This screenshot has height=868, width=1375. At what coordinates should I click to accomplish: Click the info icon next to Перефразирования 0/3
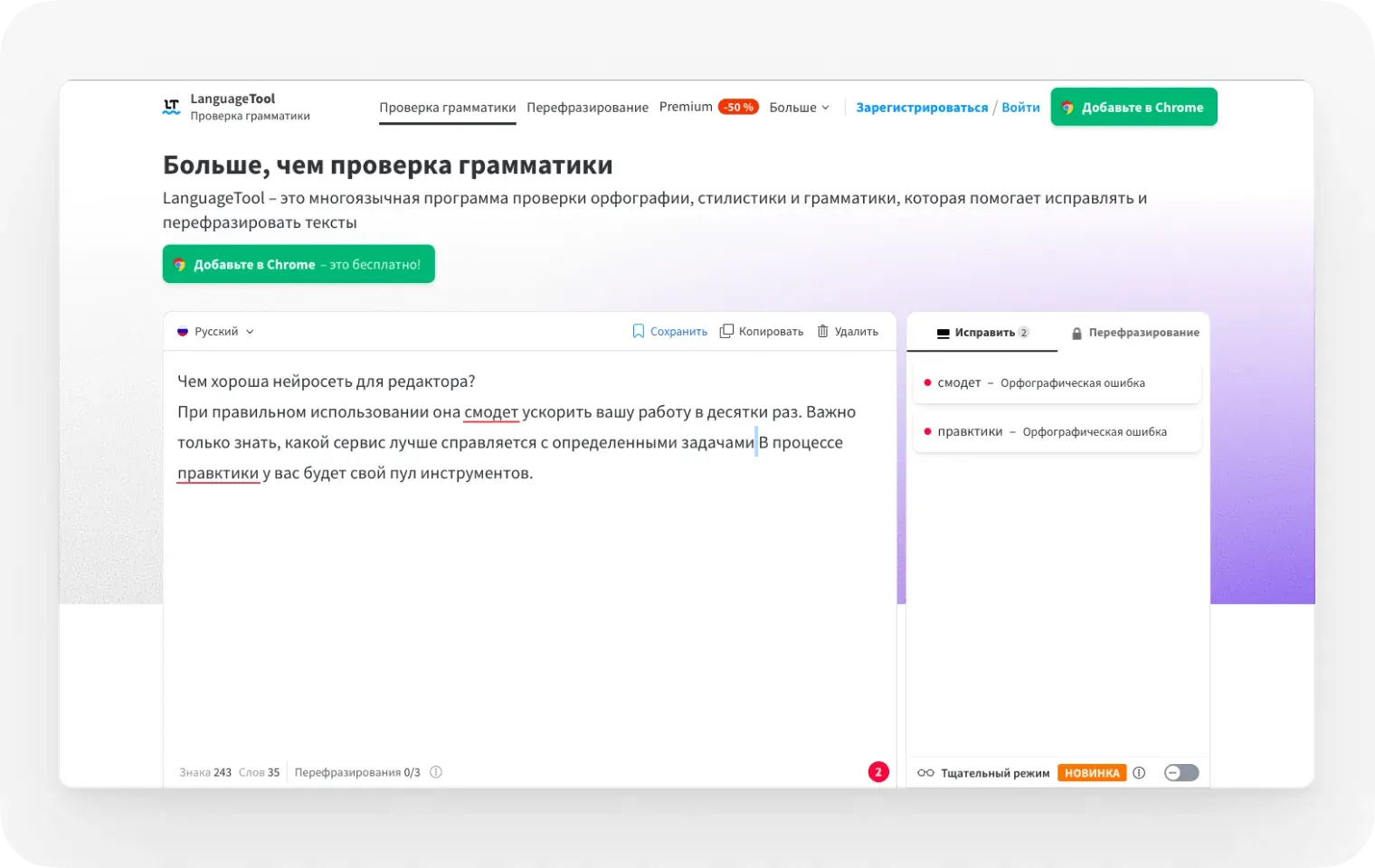tap(436, 772)
